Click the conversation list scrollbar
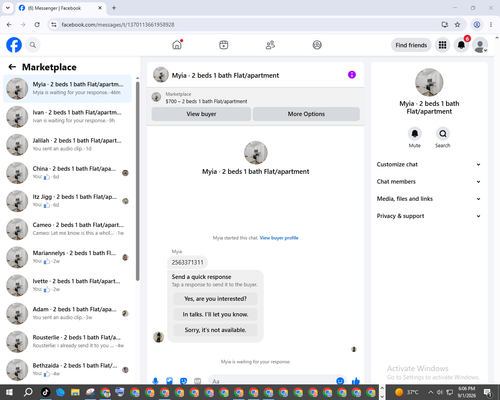Screen dimensions: 500x400 137,182
